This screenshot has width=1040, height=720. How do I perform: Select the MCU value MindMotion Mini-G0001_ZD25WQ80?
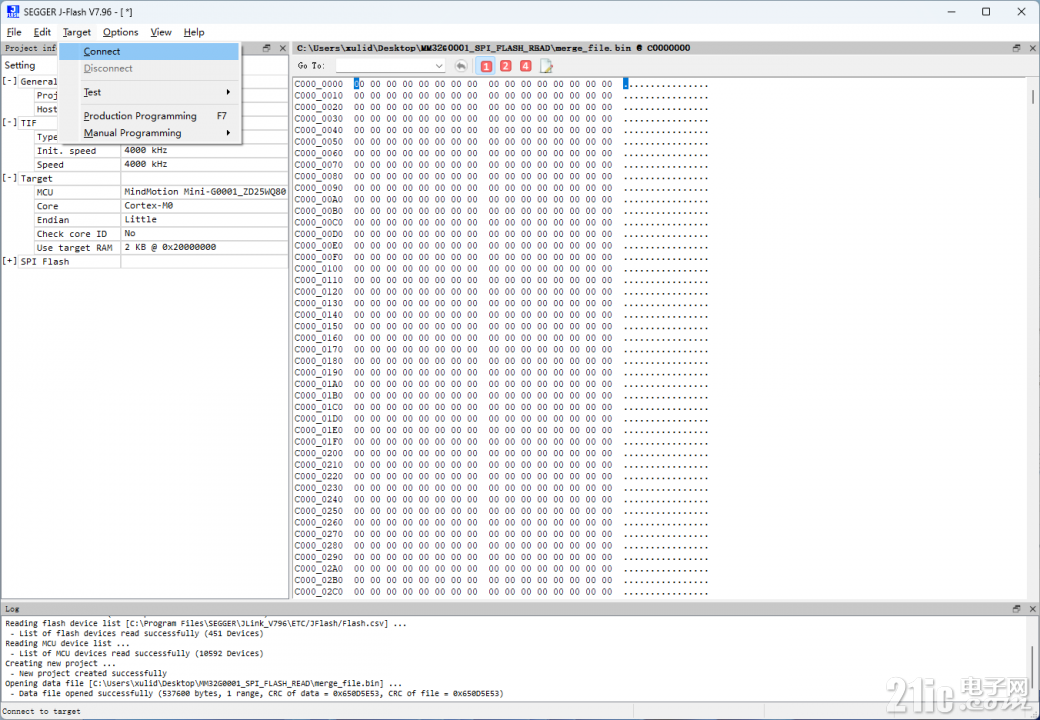[205, 192]
